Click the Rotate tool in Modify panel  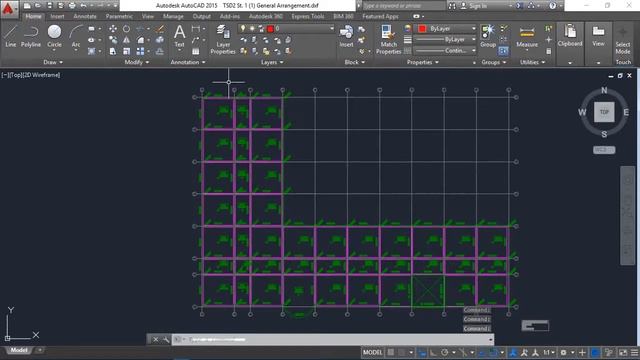point(127,29)
